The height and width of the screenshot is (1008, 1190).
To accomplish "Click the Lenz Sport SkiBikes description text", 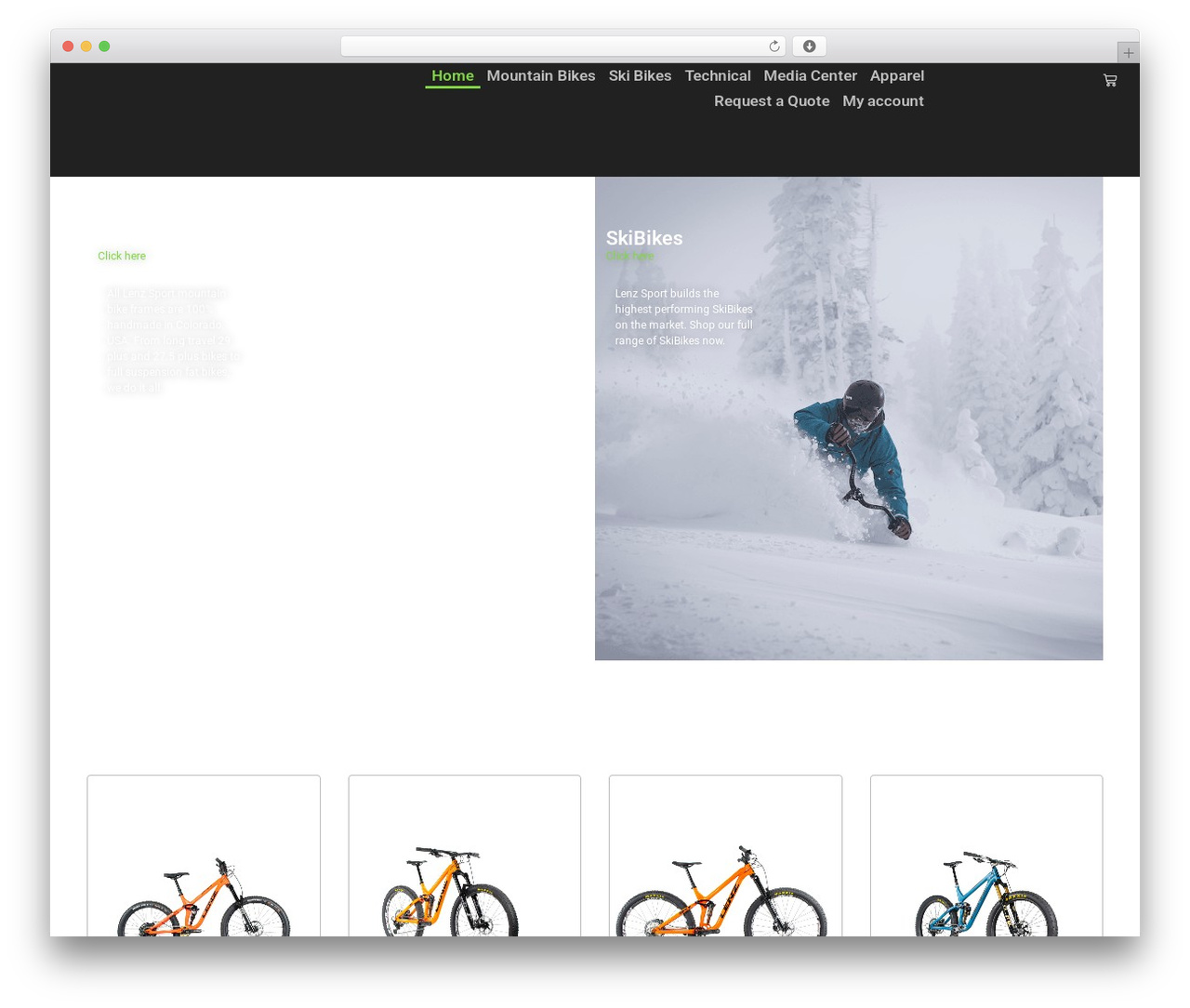I will [683, 317].
